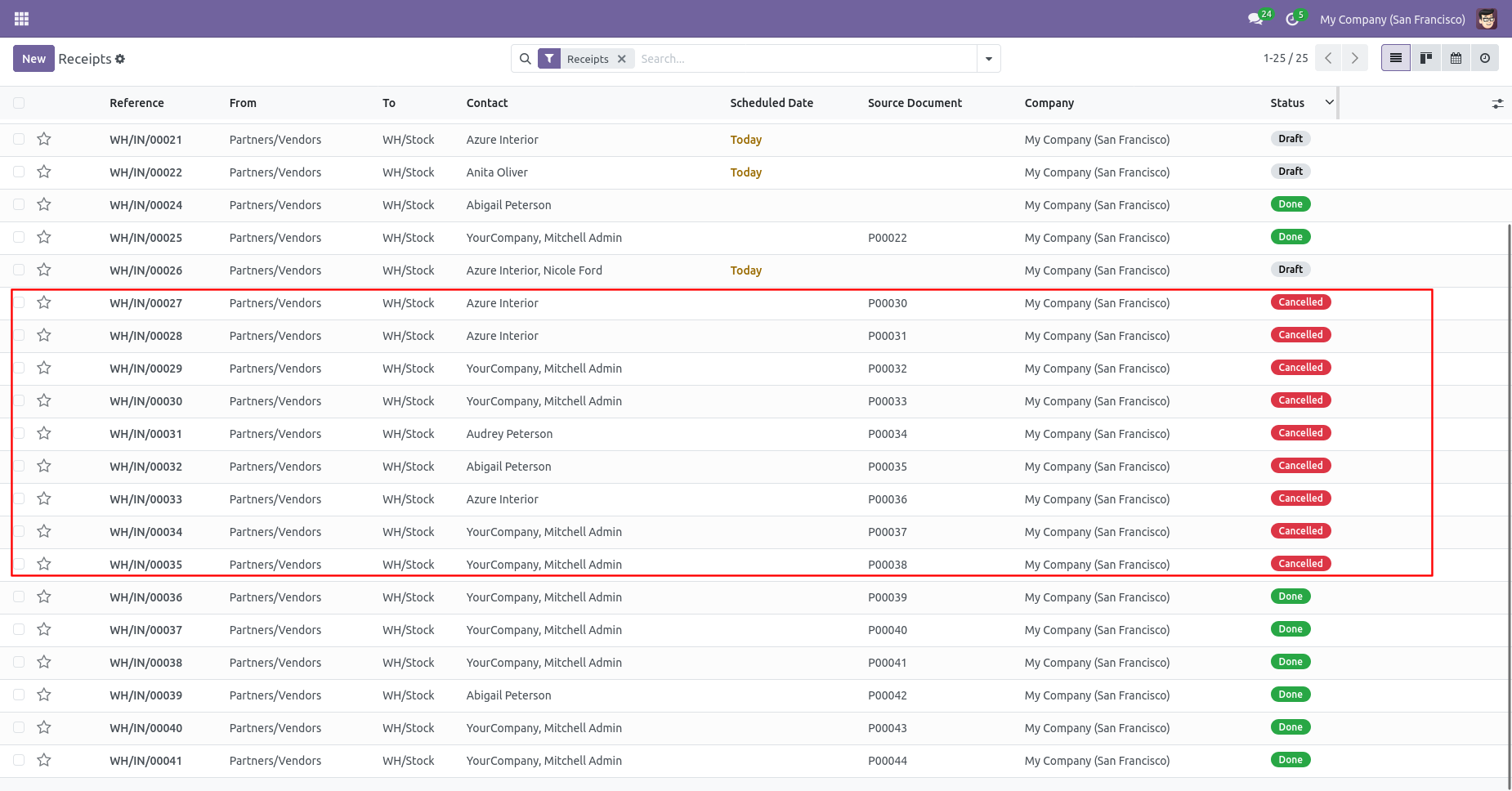Viewport: 1512px width, 791px height.
Task: Star receipt WH/IN/00021 as favorite
Action: pyautogui.click(x=44, y=139)
